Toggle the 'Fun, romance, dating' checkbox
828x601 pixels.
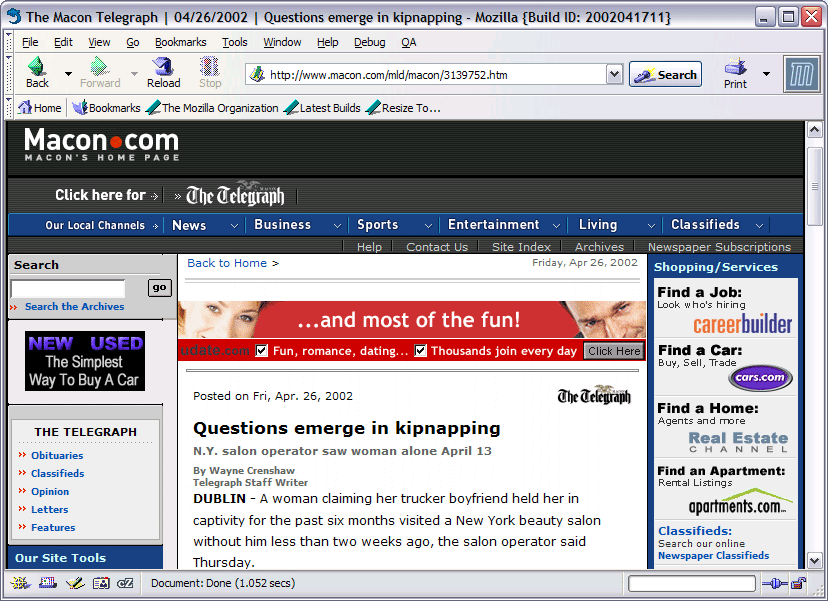click(261, 351)
